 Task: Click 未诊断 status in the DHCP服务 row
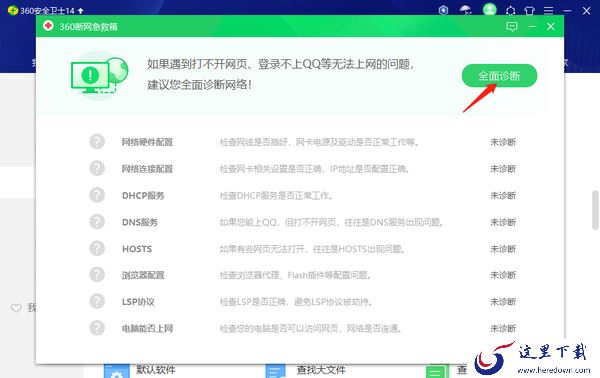pyautogui.click(x=503, y=196)
